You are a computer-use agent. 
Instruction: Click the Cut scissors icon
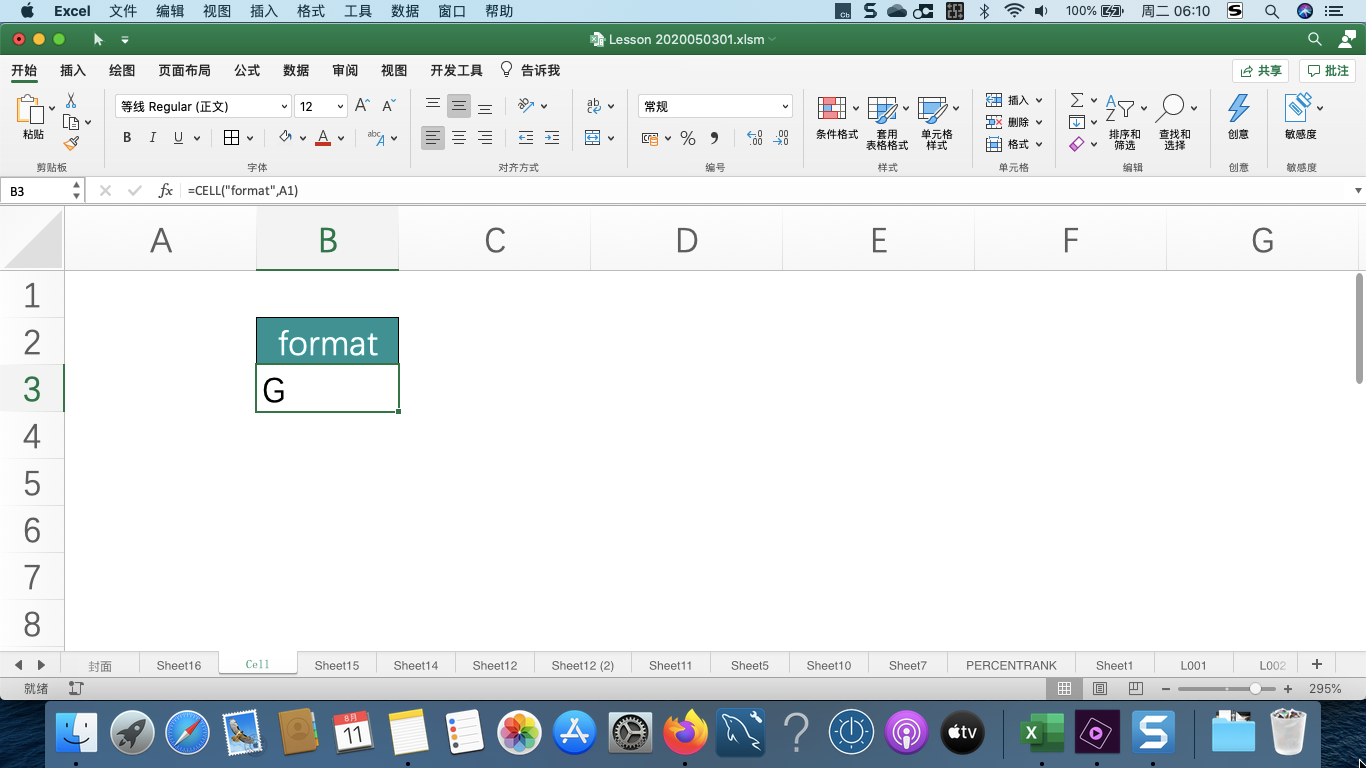coord(71,101)
